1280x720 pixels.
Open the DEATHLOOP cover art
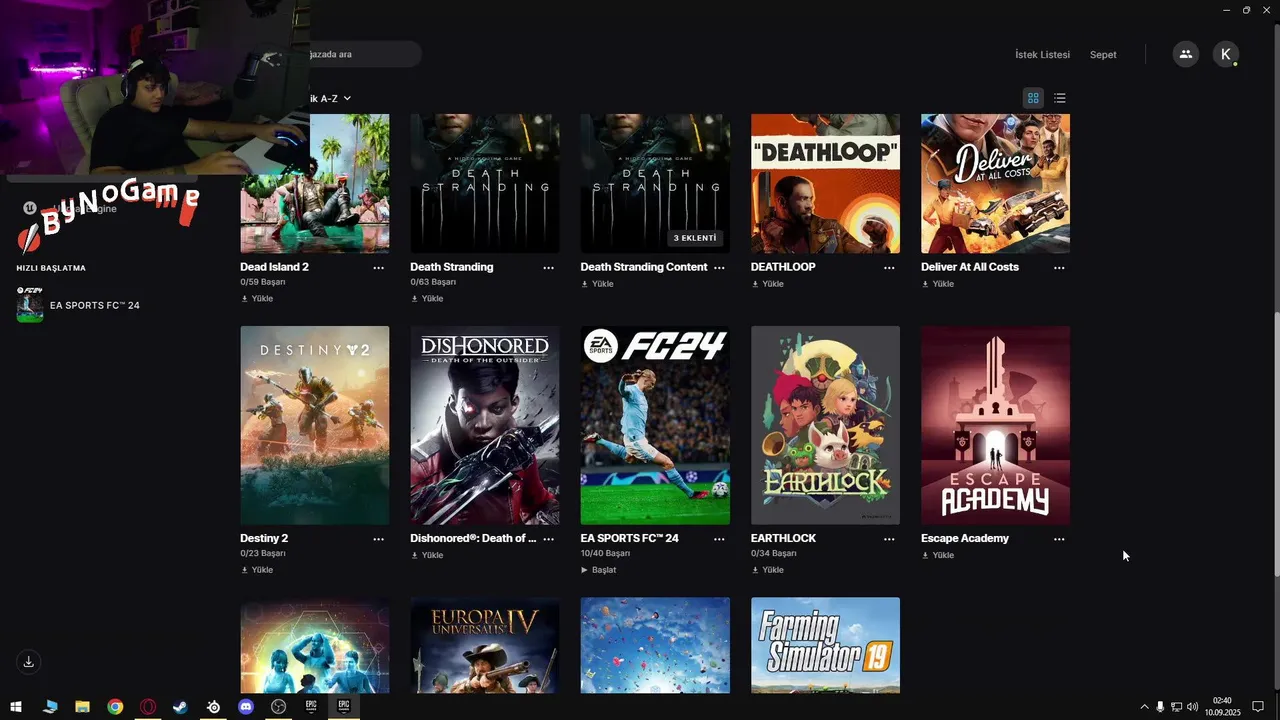(x=825, y=183)
